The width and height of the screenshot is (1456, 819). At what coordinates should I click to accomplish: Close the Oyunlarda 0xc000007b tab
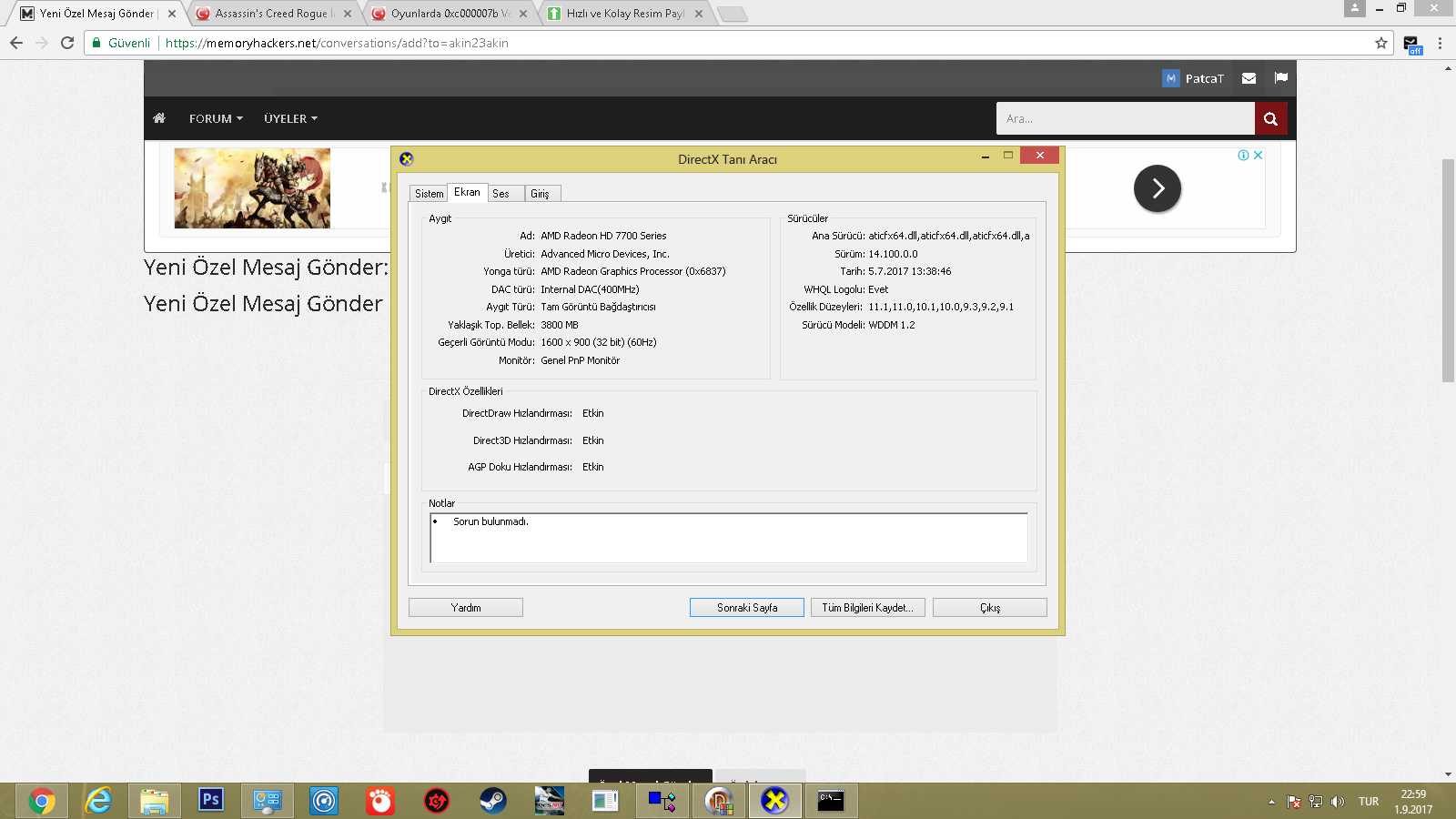click(523, 14)
